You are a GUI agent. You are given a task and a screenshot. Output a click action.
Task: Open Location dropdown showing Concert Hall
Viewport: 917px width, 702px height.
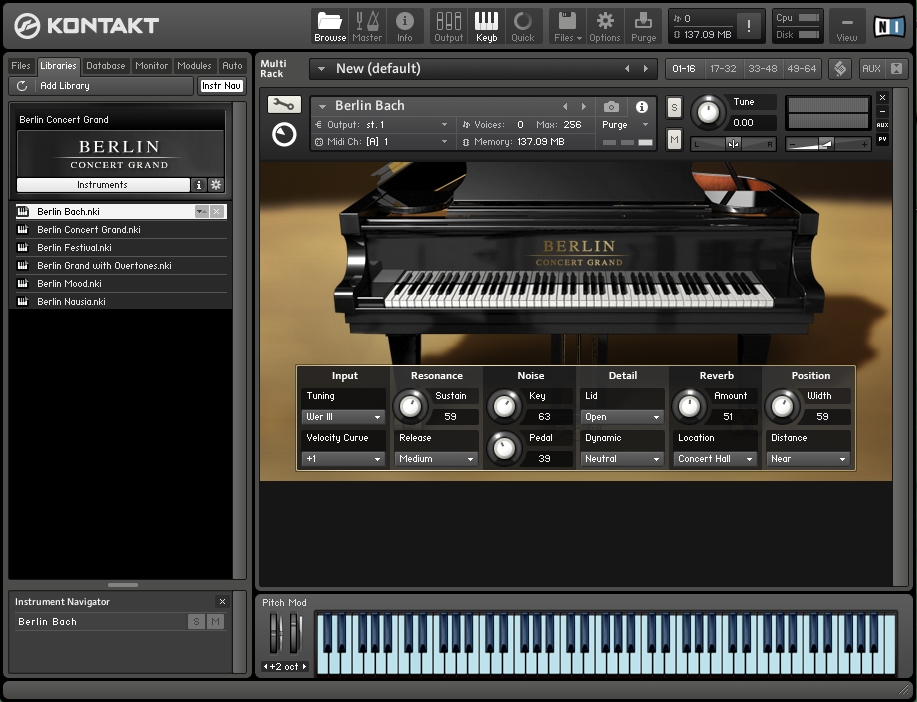point(715,459)
